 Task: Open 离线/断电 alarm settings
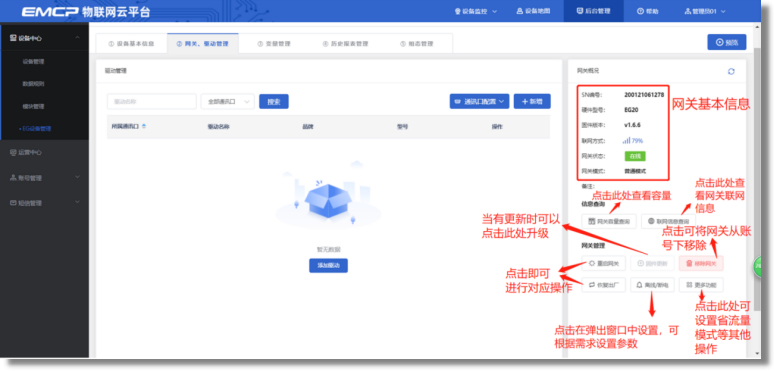tap(652, 285)
